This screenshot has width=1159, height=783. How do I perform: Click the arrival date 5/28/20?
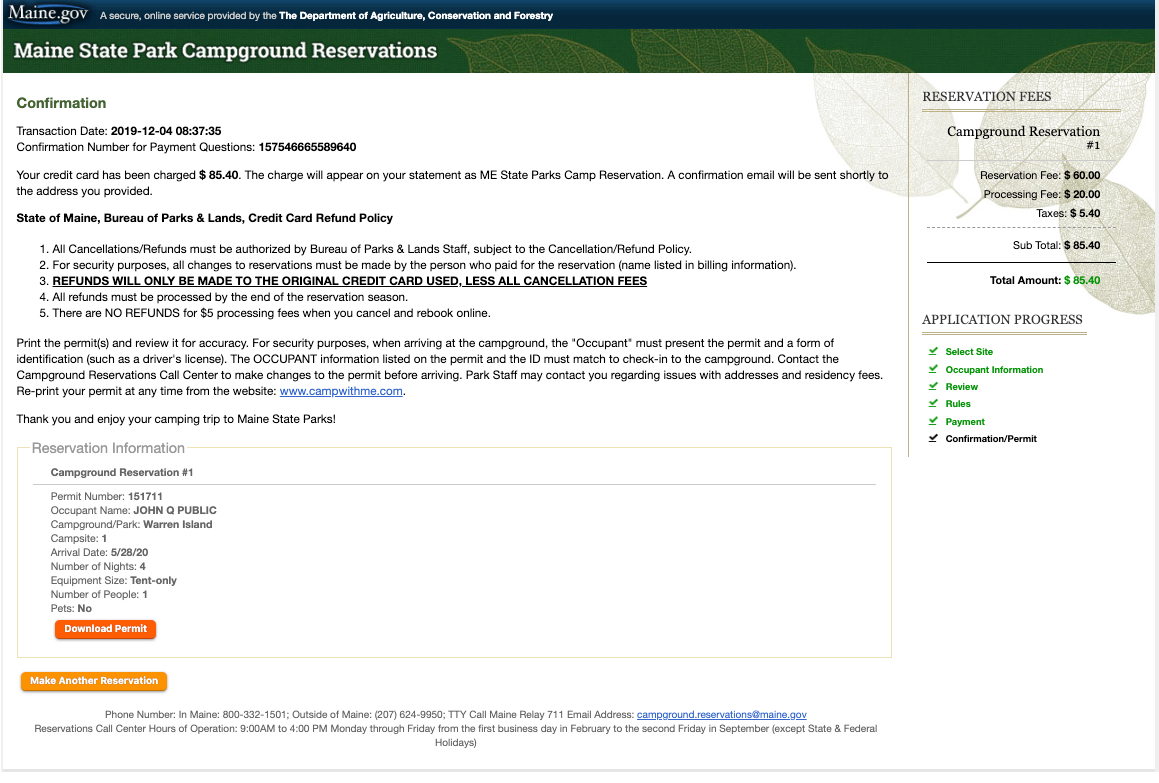click(129, 553)
